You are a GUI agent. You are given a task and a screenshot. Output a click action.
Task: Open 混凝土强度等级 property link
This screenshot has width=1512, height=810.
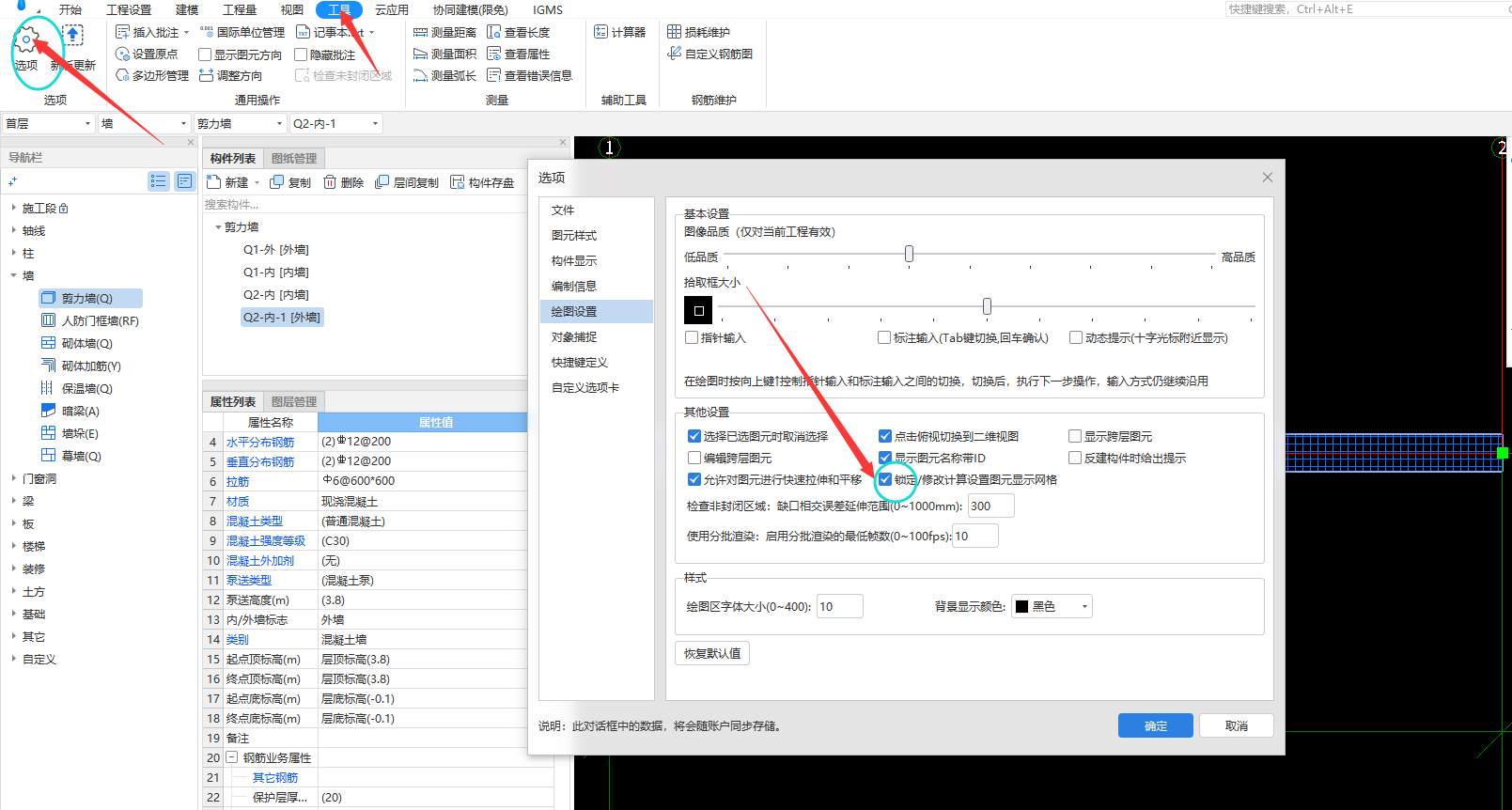[266, 540]
